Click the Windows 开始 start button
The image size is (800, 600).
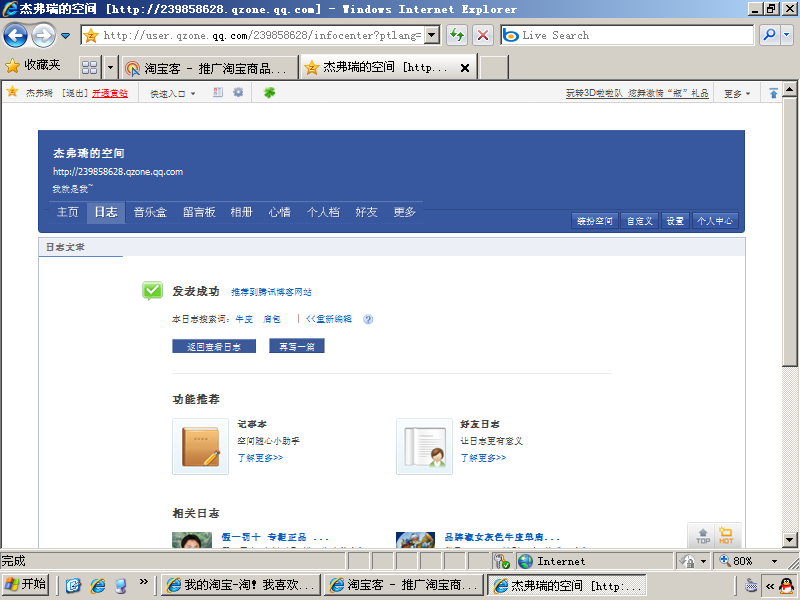[x=26, y=585]
